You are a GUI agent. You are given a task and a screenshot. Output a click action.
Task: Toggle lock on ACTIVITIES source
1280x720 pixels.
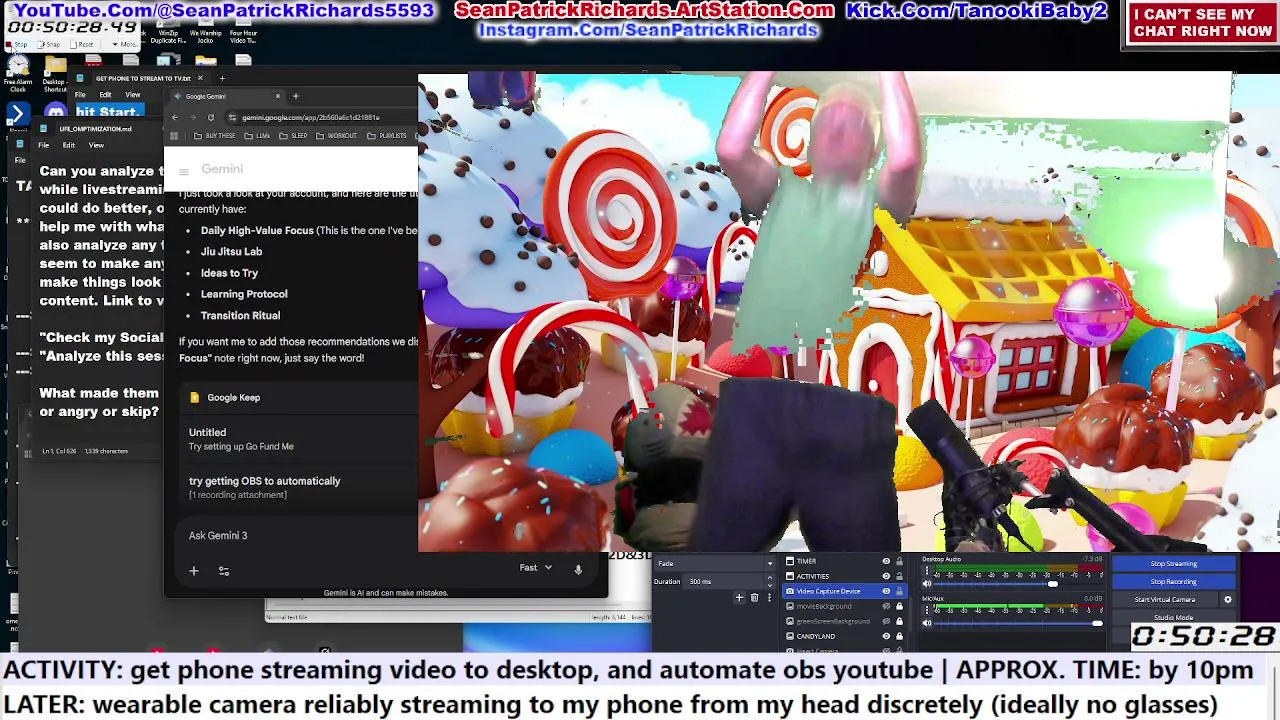click(899, 576)
